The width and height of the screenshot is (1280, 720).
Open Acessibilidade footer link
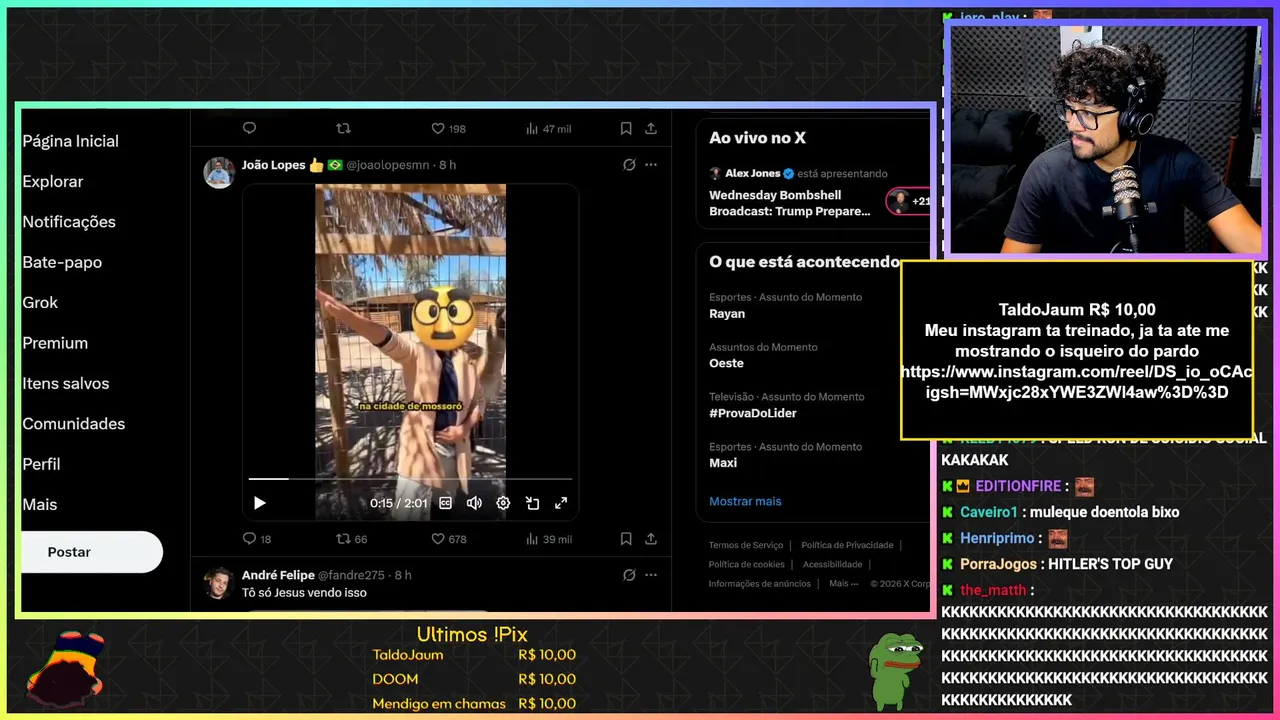(x=832, y=564)
